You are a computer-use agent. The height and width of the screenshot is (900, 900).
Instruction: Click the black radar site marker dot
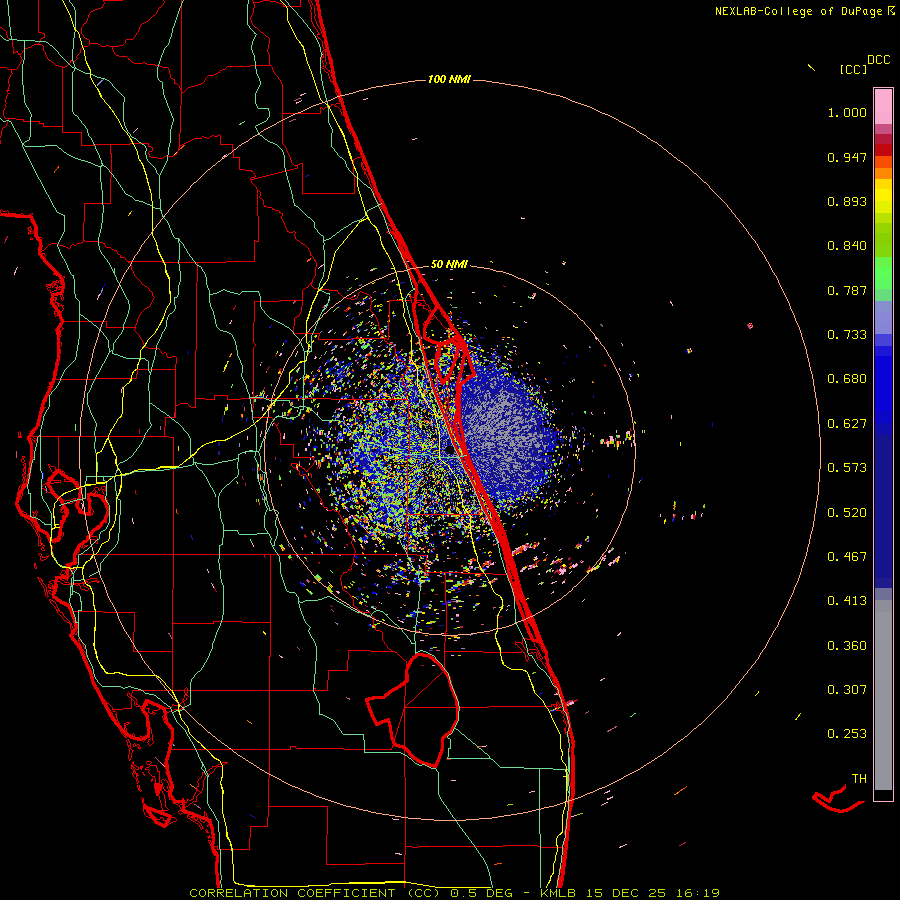[x=450, y=451]
